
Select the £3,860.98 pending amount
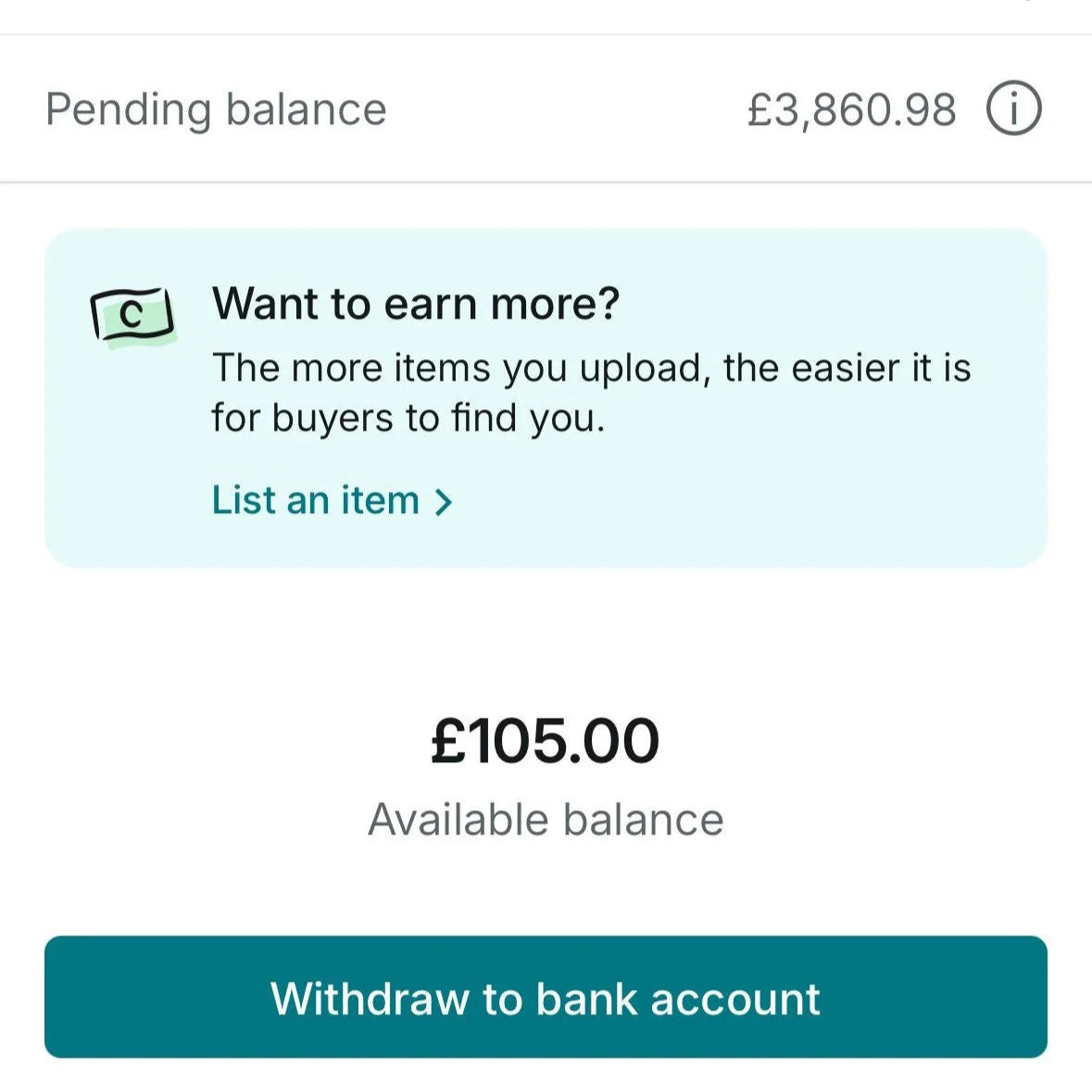[851, 109]
